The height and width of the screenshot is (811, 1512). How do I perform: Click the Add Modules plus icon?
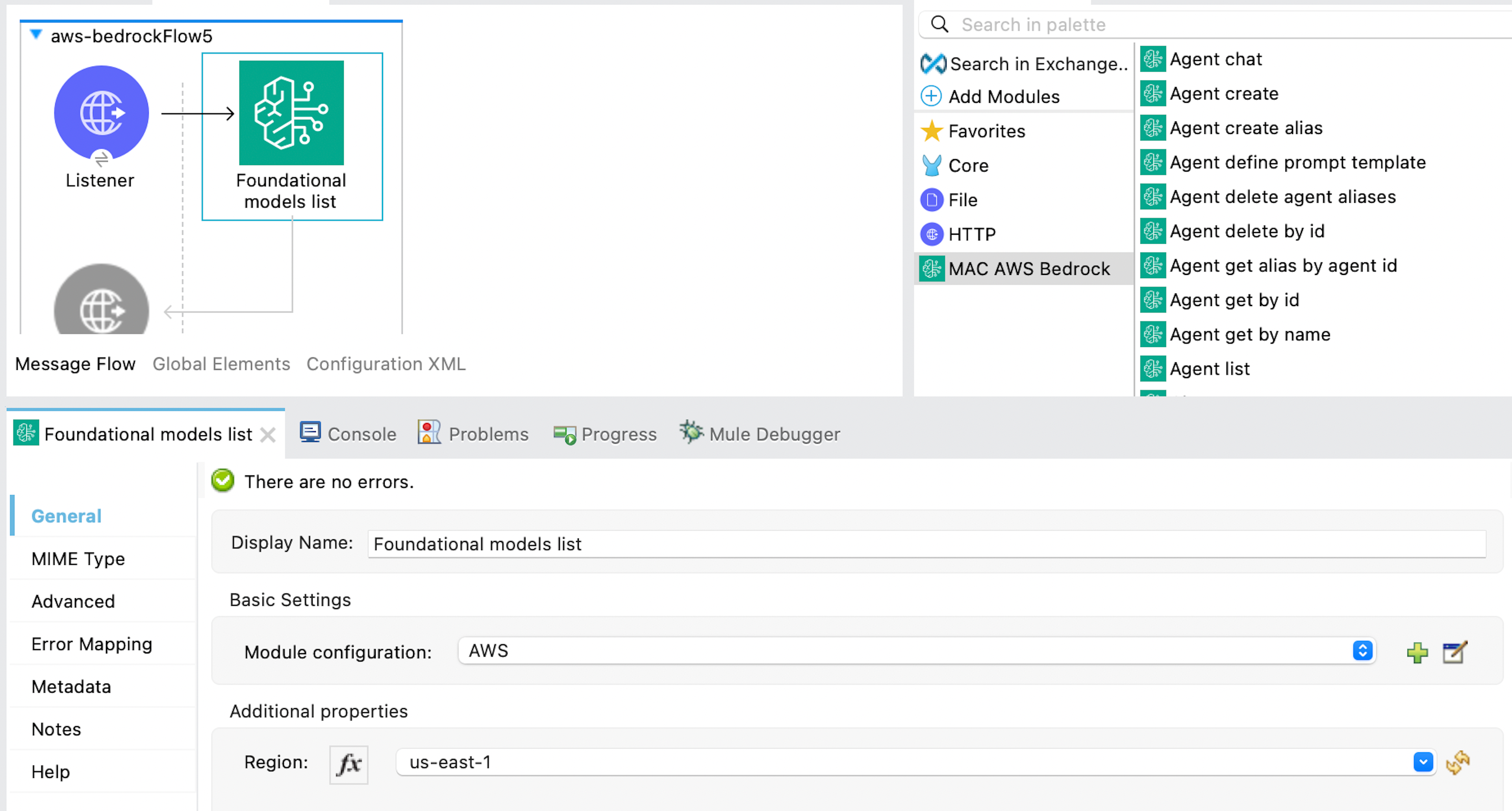[x=931, y=96]
